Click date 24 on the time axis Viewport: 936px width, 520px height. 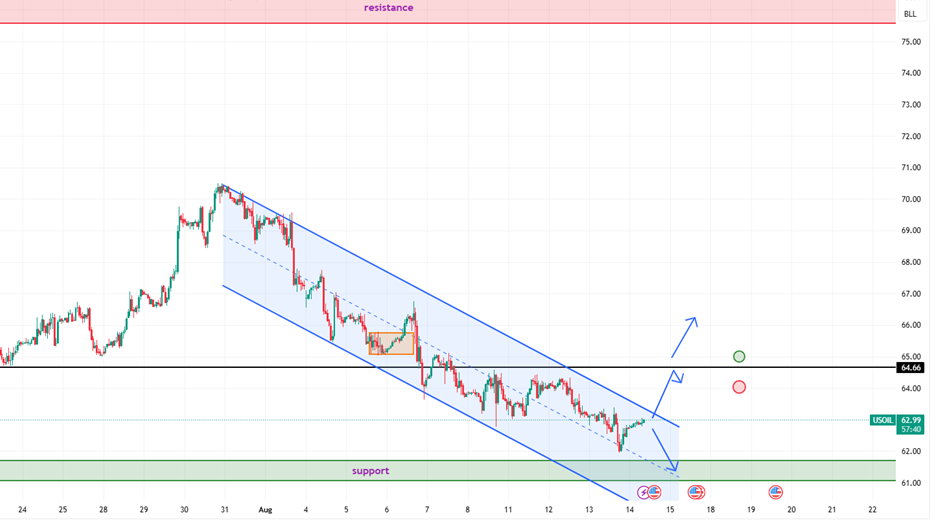pos(23,510)
